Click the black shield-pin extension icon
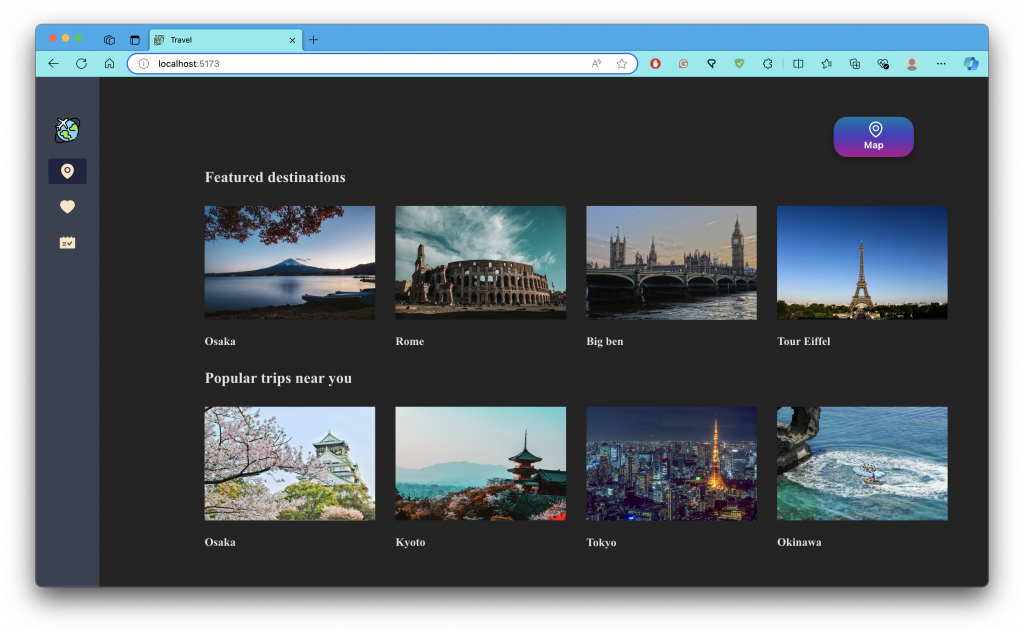This screenshot has height=634, width=1024. (711, 63)
